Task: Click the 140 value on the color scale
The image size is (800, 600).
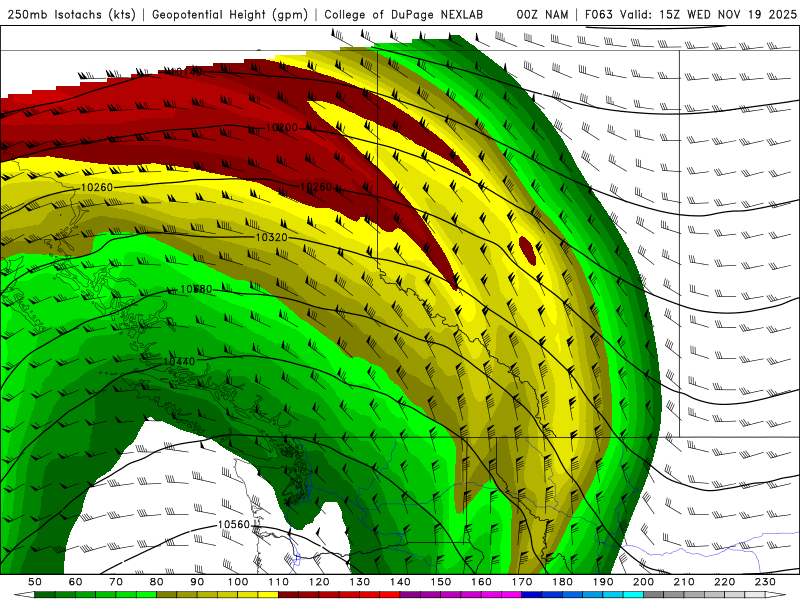Action: 400,582
